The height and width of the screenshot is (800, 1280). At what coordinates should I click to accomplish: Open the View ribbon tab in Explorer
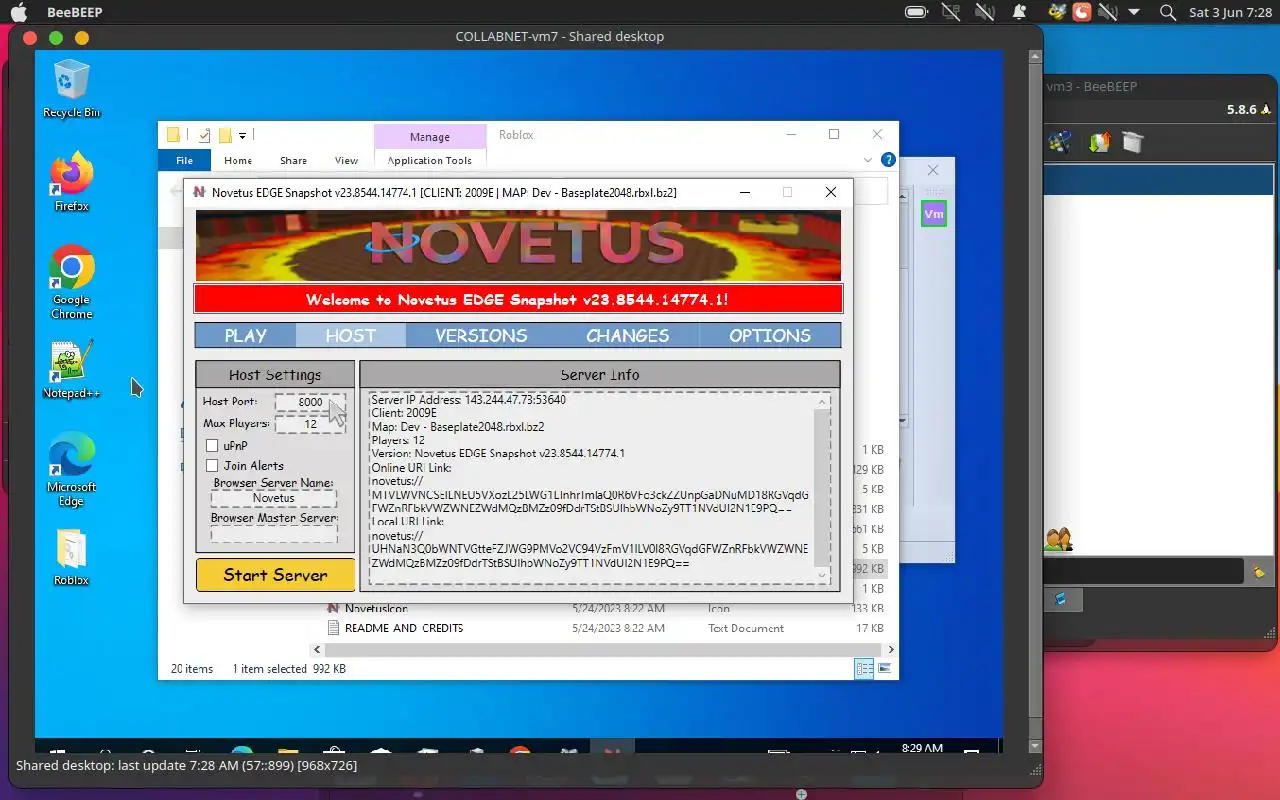(346, 160)
